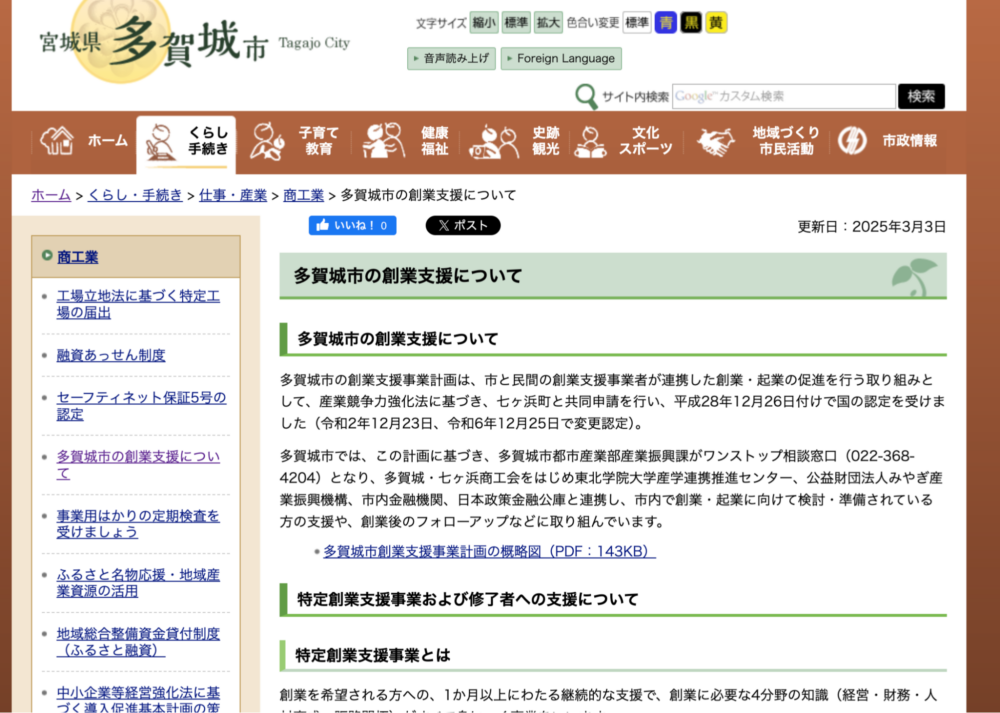Open セーフティネット保証5号の認定 sidebar link
Viewport: 1000px width, 713px height.
[x=142, y=406]
